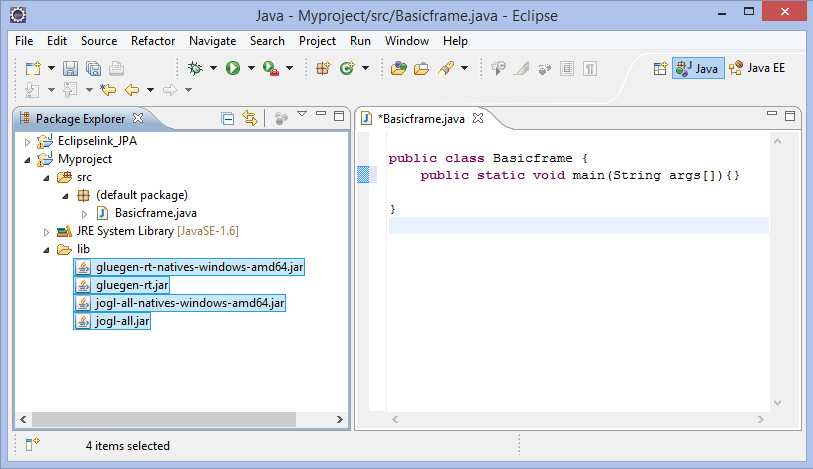813x469 pixels.
Task: Open the New file dropdown arrow
Action: coord(51,68)
